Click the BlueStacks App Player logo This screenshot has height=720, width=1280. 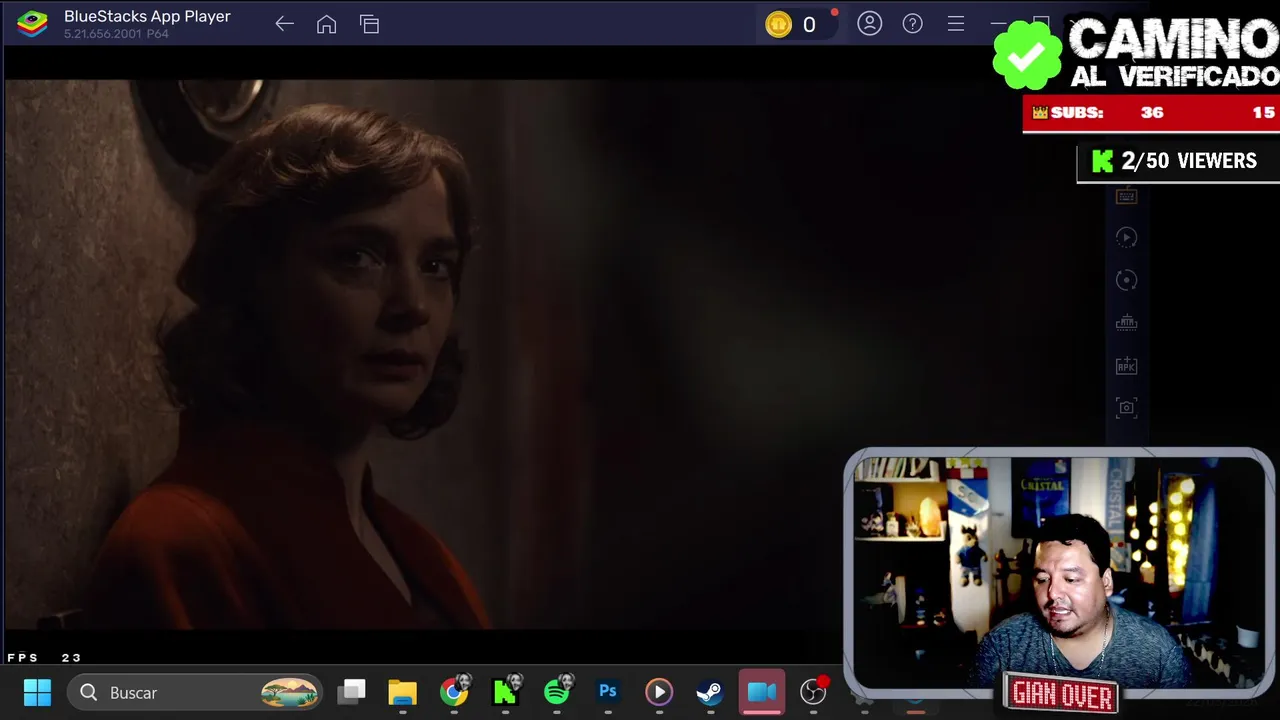click(32, 24)
